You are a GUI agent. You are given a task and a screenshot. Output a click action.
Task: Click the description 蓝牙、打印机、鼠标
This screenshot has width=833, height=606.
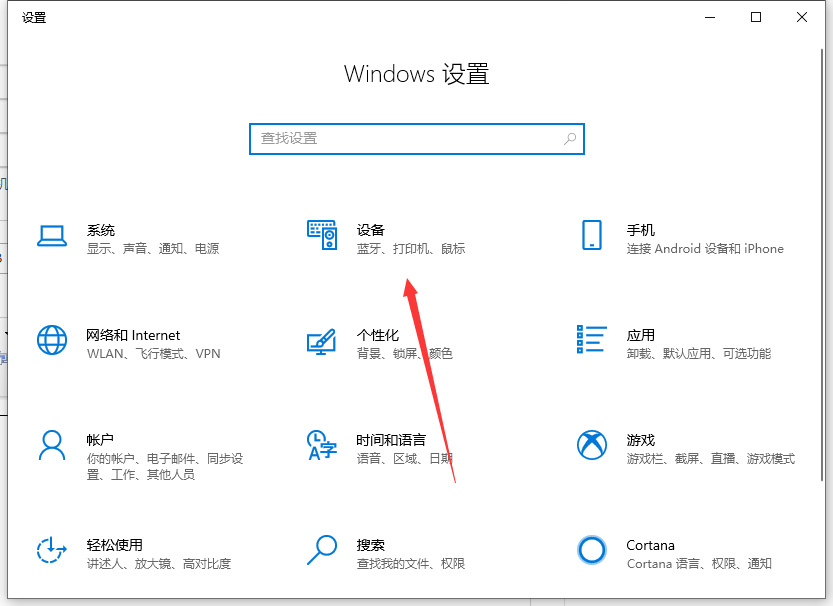tap(411, 248)
